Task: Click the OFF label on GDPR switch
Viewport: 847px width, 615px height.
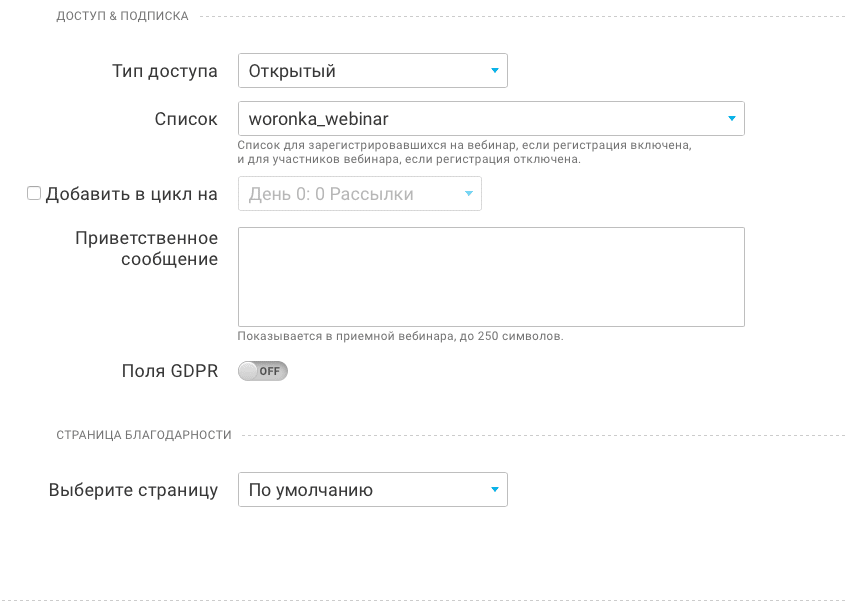Action: (x=270, y=371)
